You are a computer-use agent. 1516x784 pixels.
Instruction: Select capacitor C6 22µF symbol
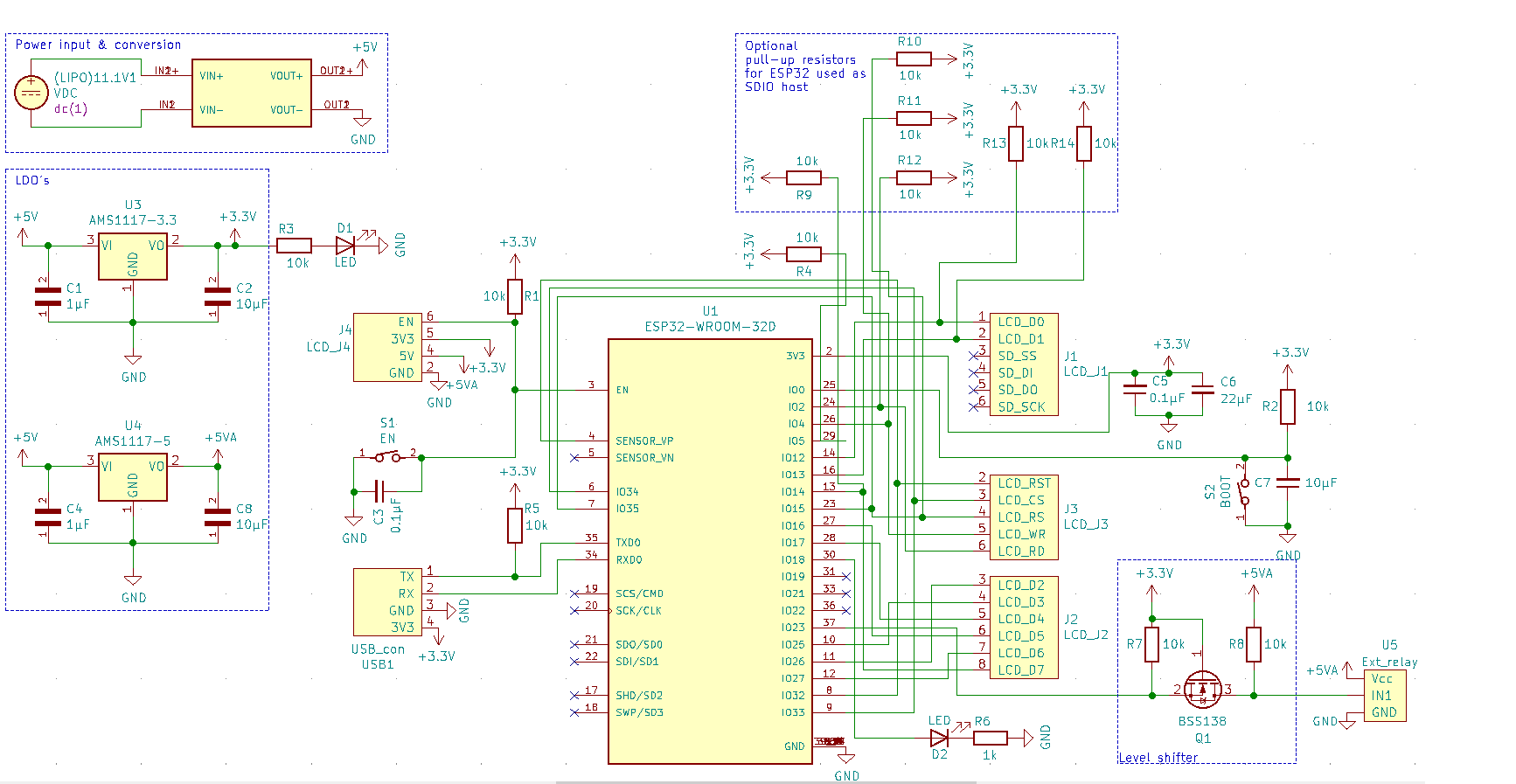[x=1203, y=390]
